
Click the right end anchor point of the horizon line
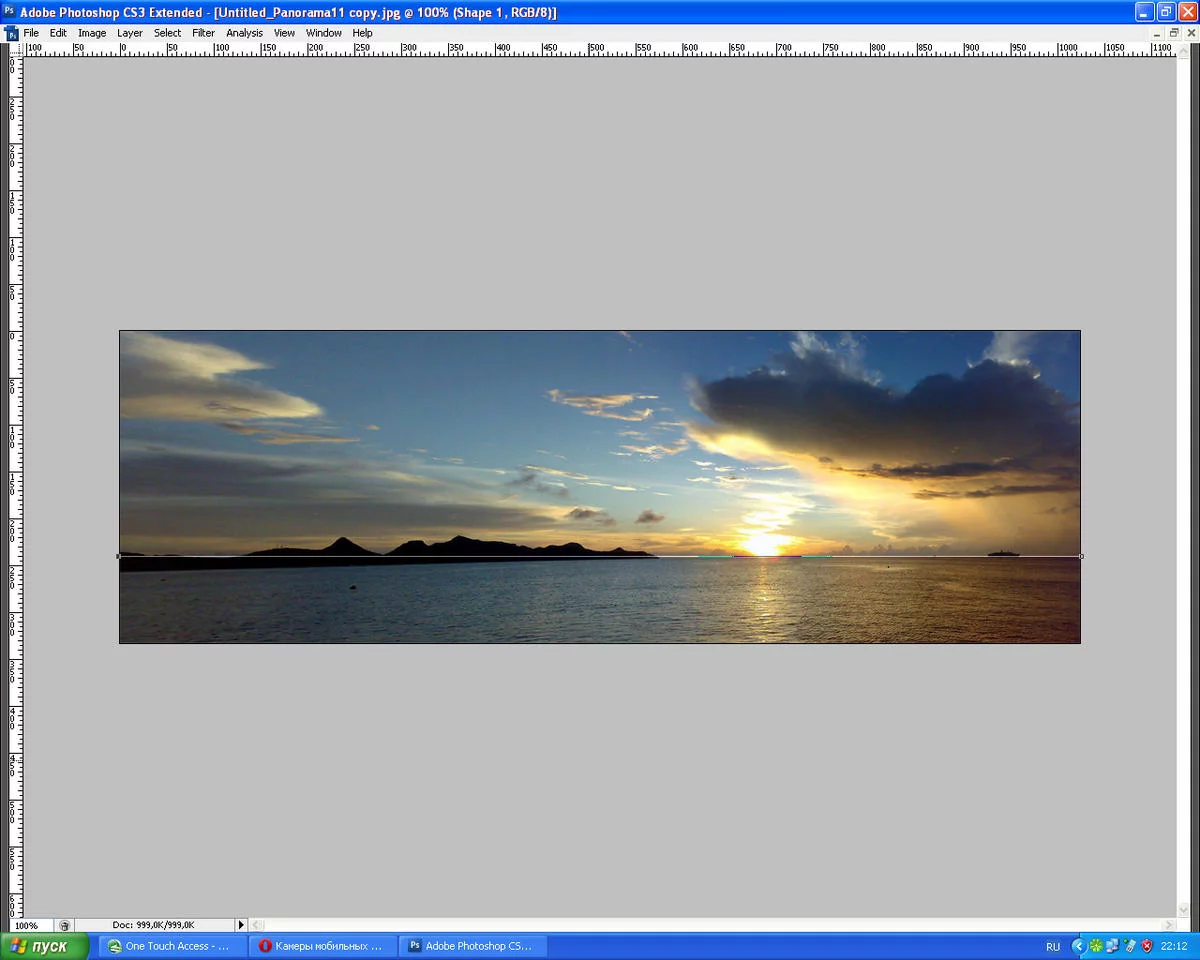pos(1081,556)
